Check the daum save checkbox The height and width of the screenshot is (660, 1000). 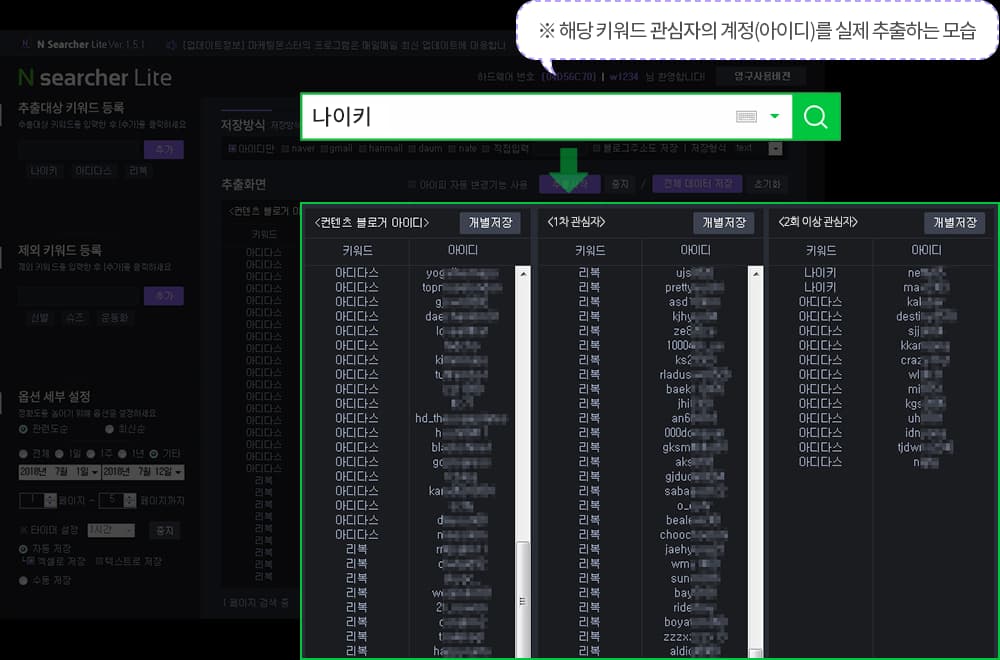pyautogui.click(x=412, y=148)
